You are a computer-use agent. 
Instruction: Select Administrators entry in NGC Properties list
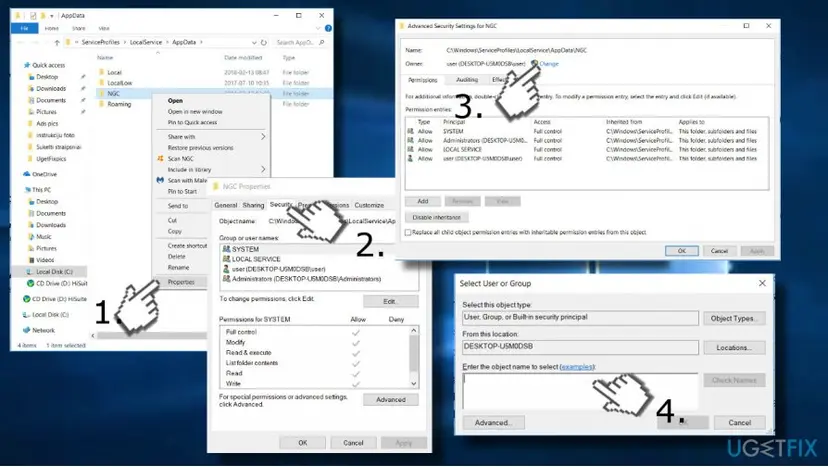point(306,279)
